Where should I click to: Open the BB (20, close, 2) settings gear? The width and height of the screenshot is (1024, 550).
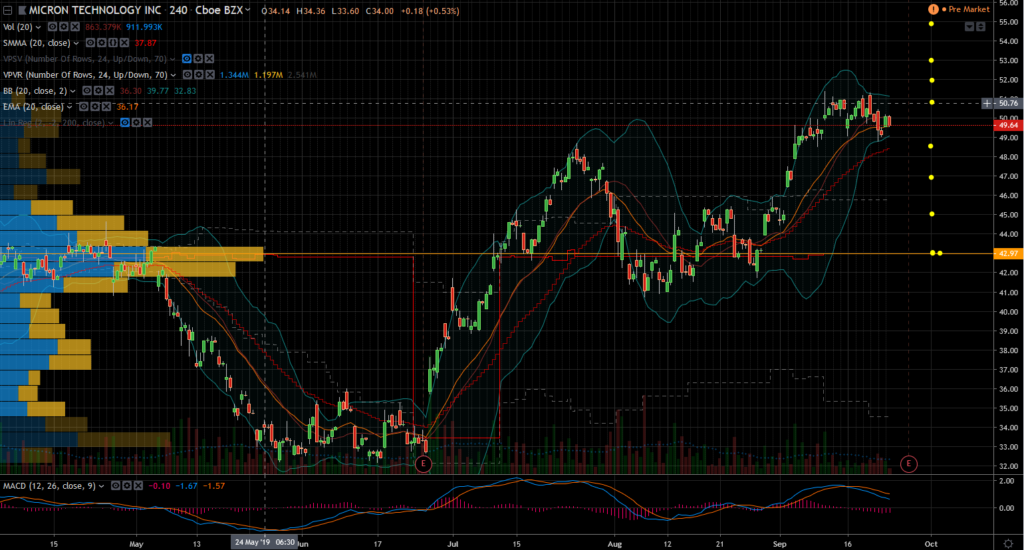pos(97,90)
